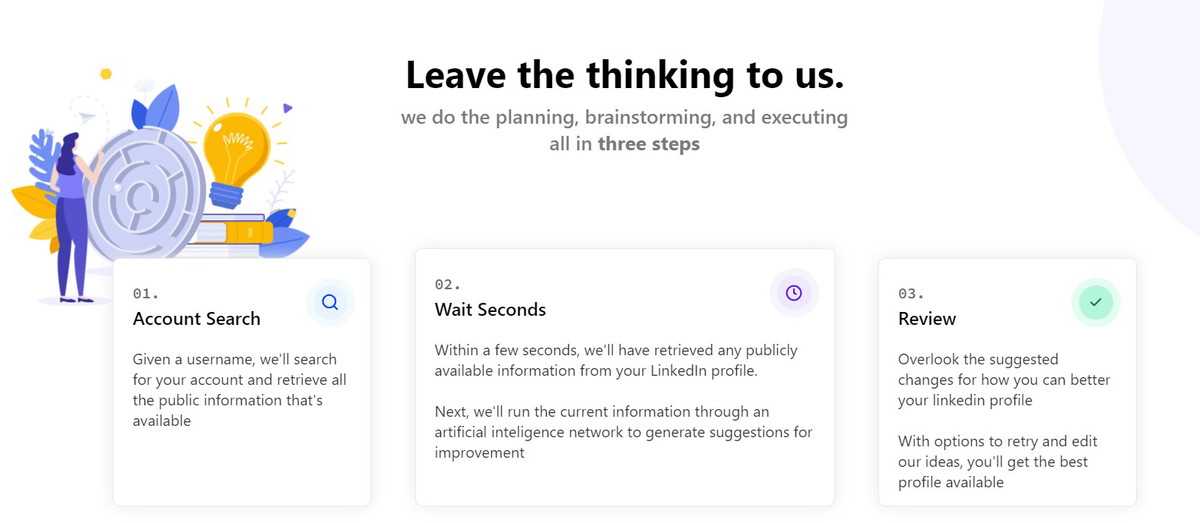Click the purple clock icon
The width and height of the screenshot is (1200, 523).
click(x=794, y=293)
